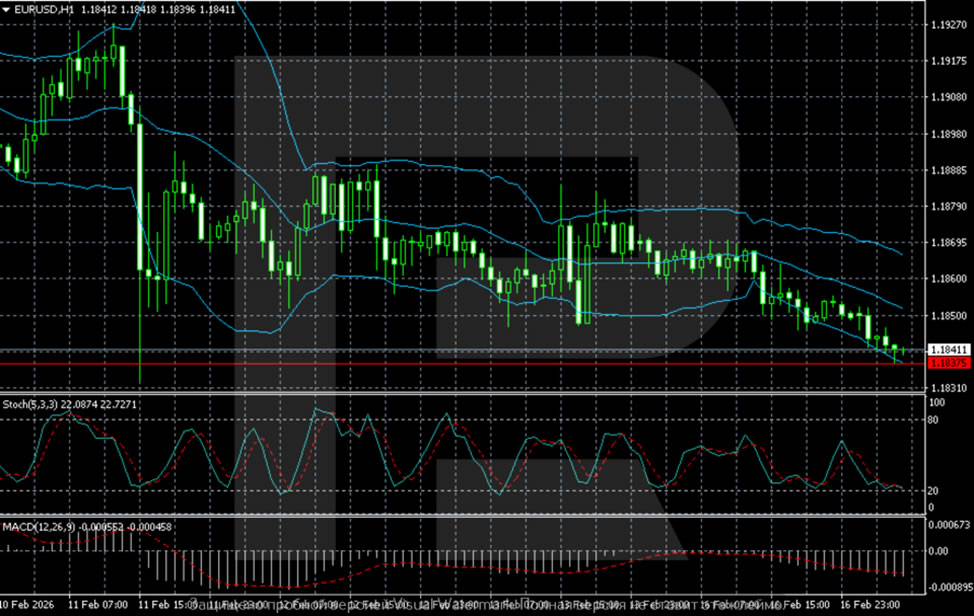This screenshot has width=974, height=616.
Task: Click the 1.18500 price axis label
Action: point(945,316)
